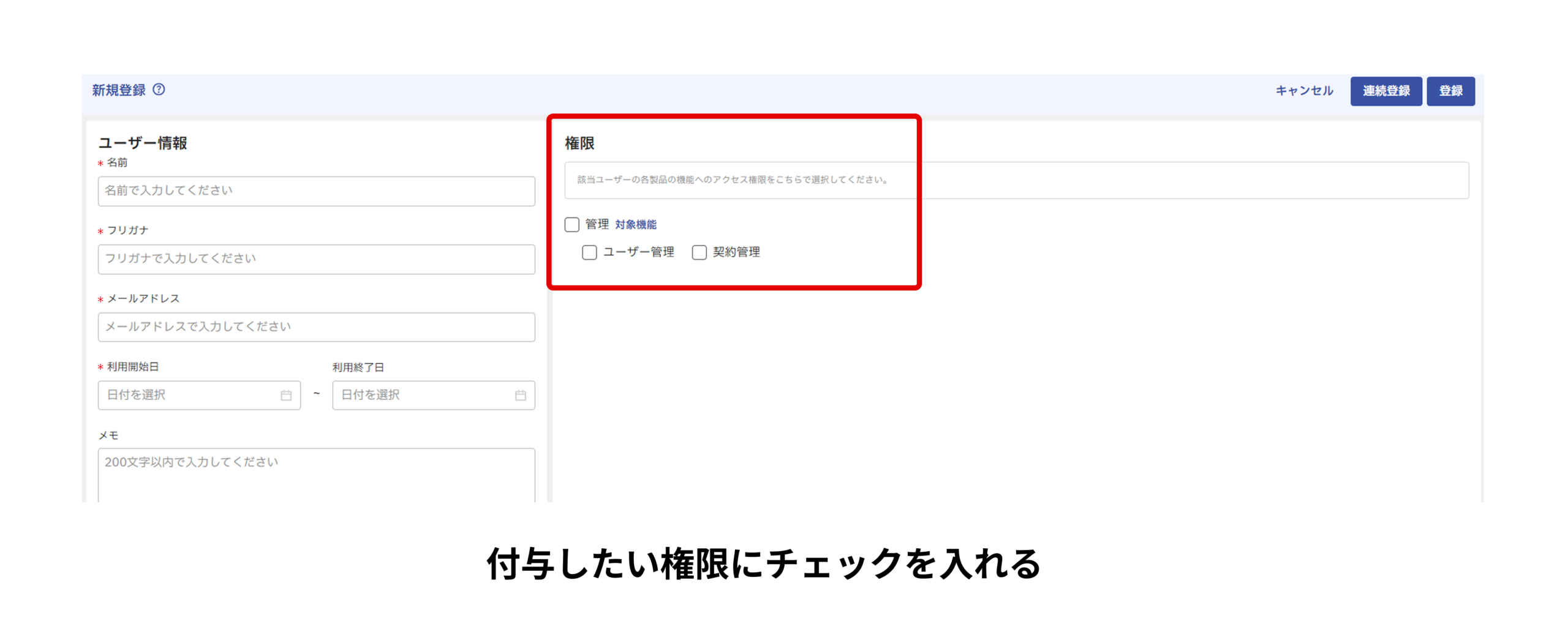Click the ユーザー情報 section heading
The image size is (1568, 626).
coord(143,143)
